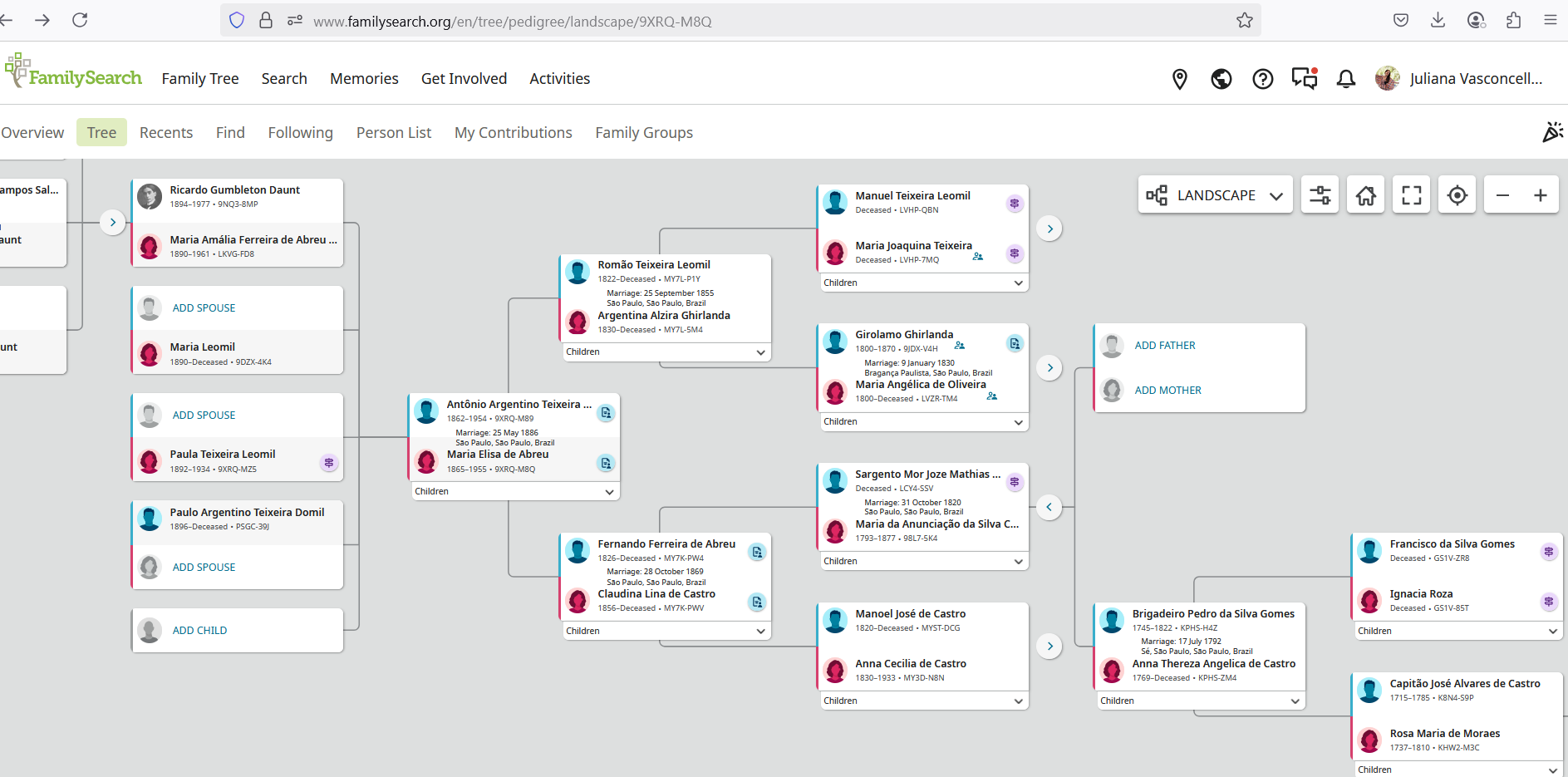Click ADD CHILD link
Screen dimensions: 1568x777
(x=199, y=631)
